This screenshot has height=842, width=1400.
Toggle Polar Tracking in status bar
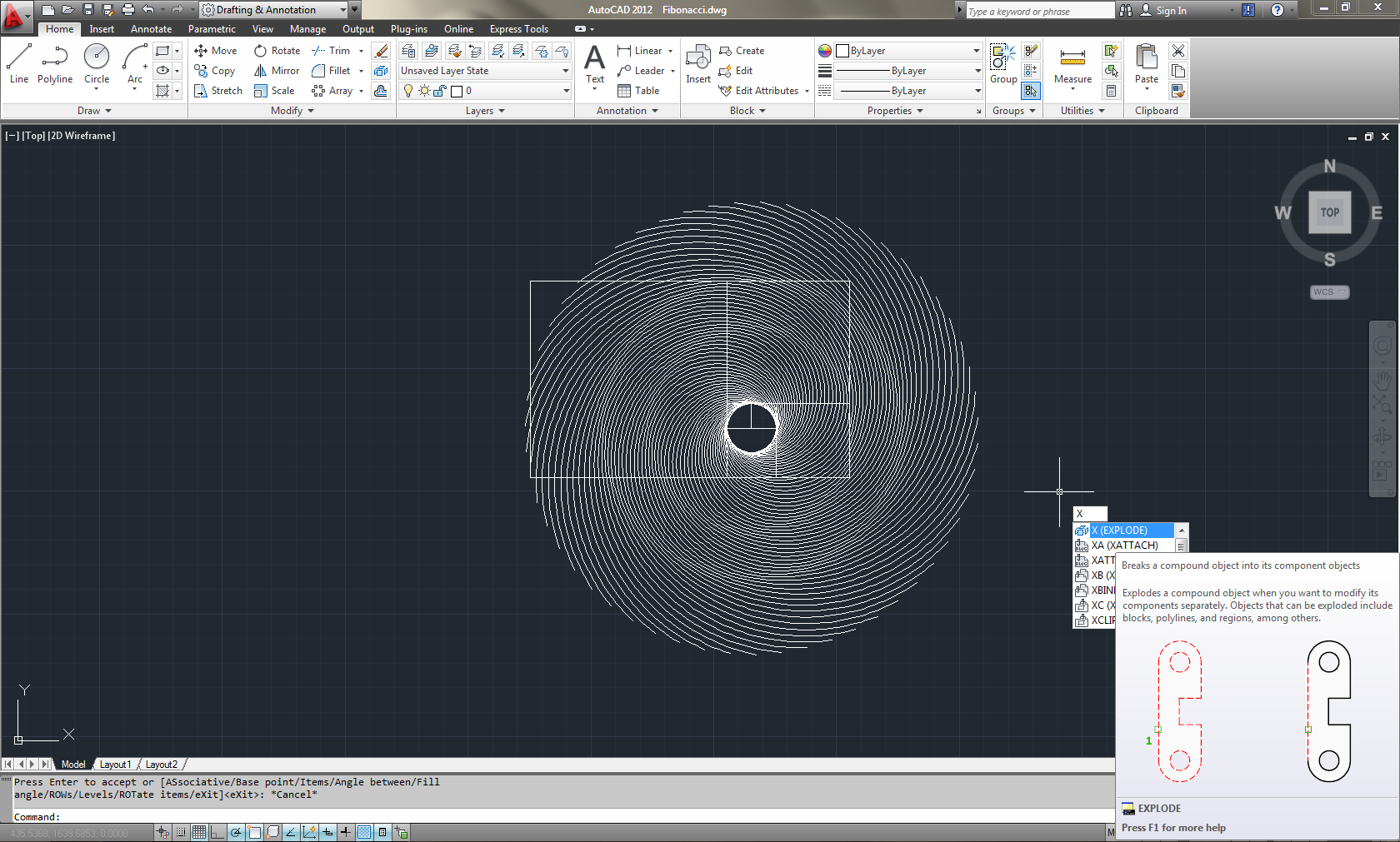(x=236, y=832)
